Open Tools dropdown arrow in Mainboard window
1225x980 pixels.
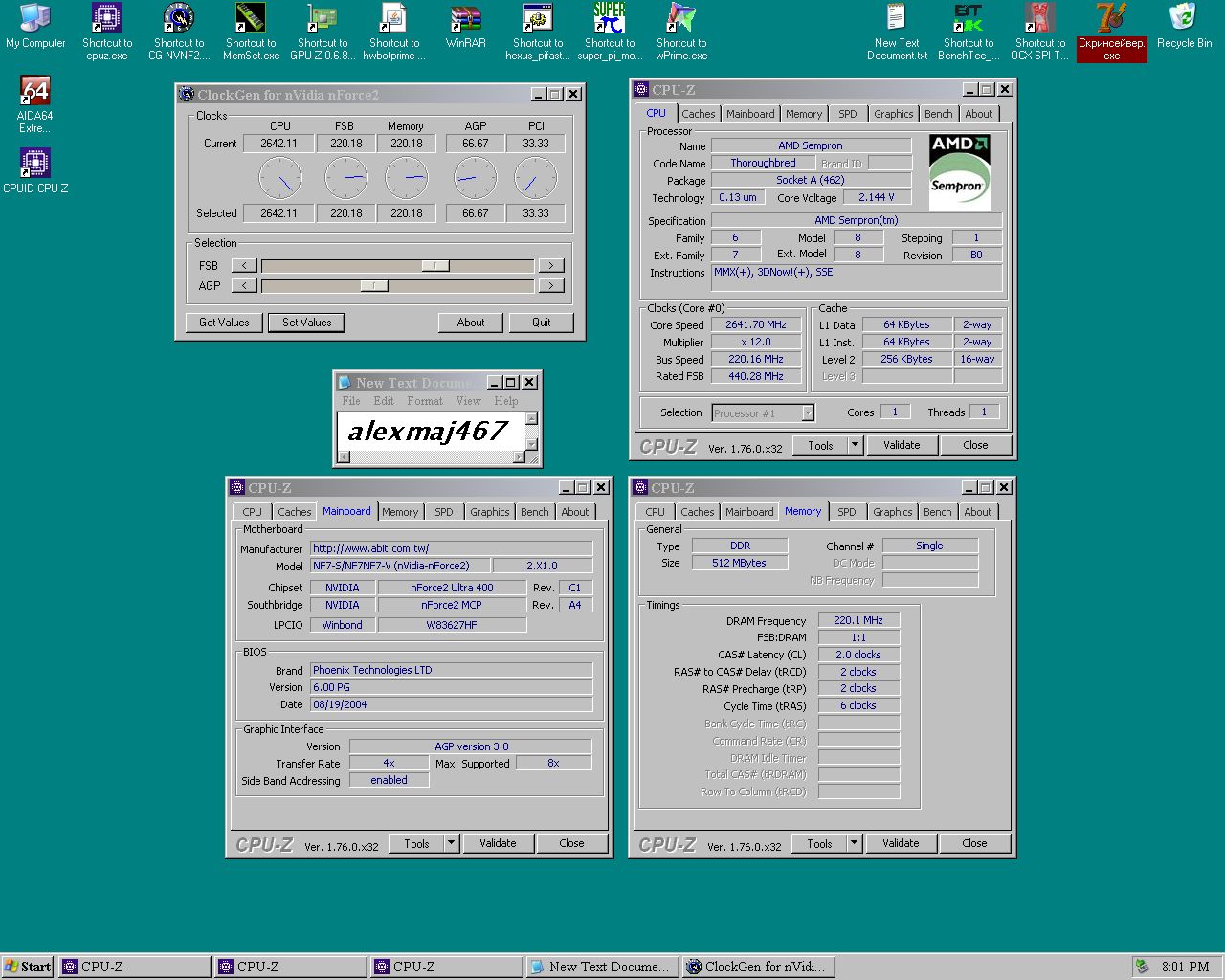pyautogui.click(x=452, y=843)
